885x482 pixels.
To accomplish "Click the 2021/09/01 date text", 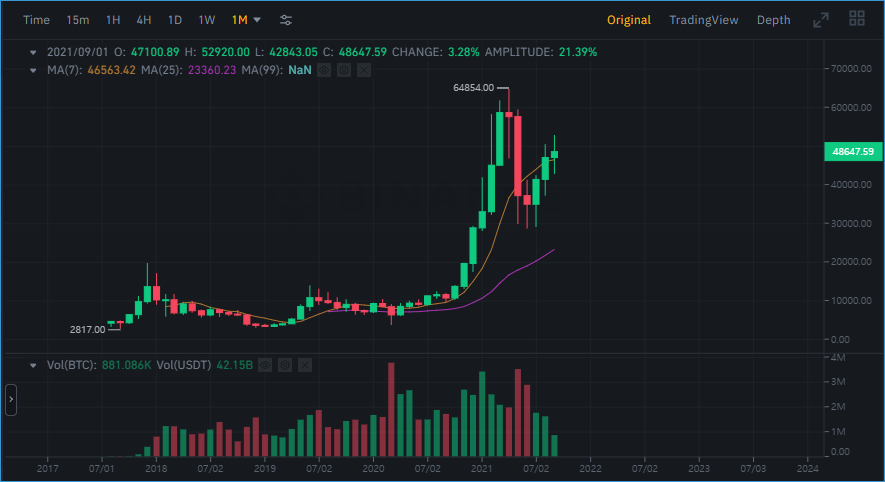I will (x=77, y=52).
